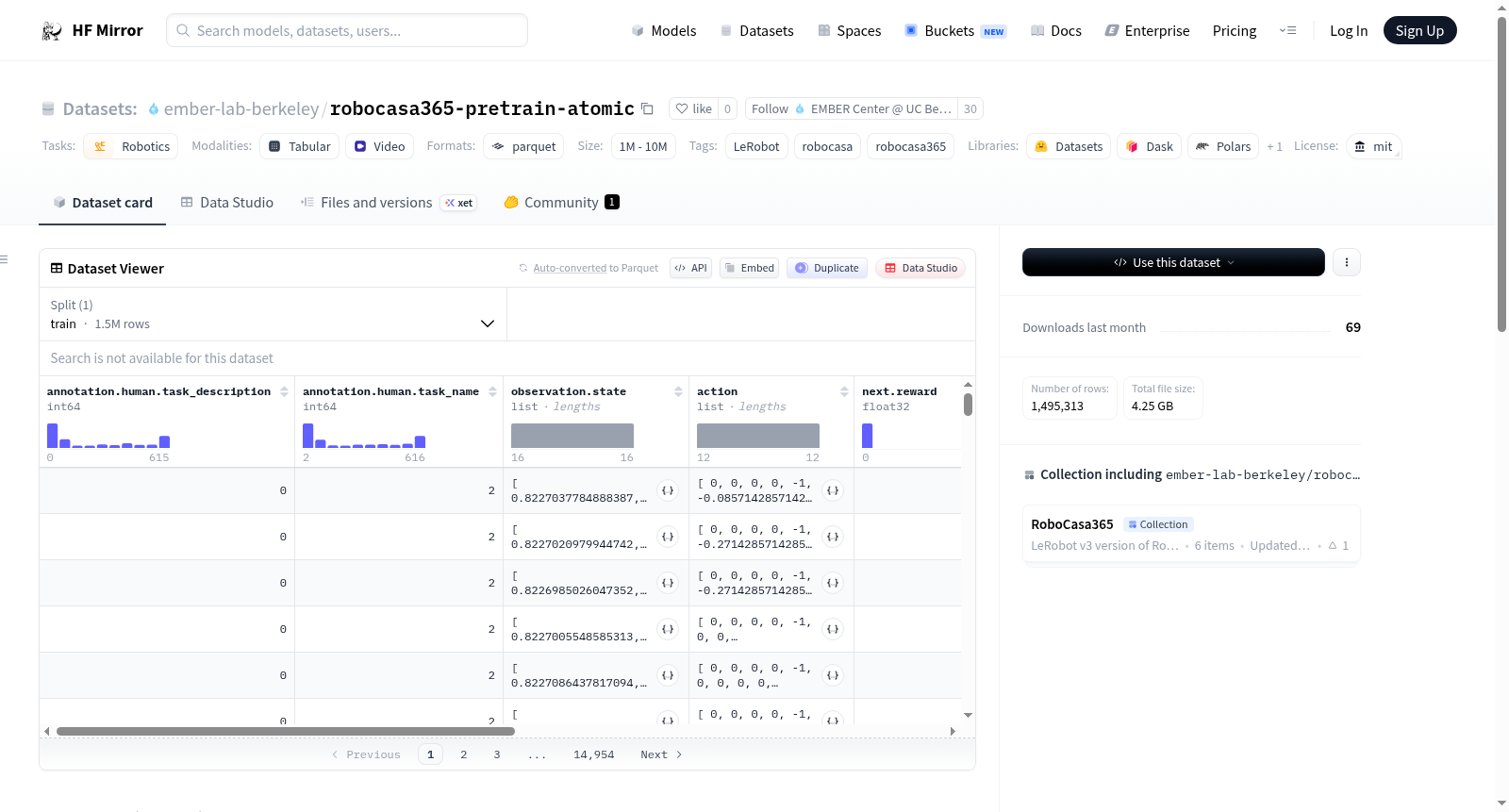Screen dimensions: 1509x812
Task: Open the left sidebar toggle icon
Action: (4, 259)
